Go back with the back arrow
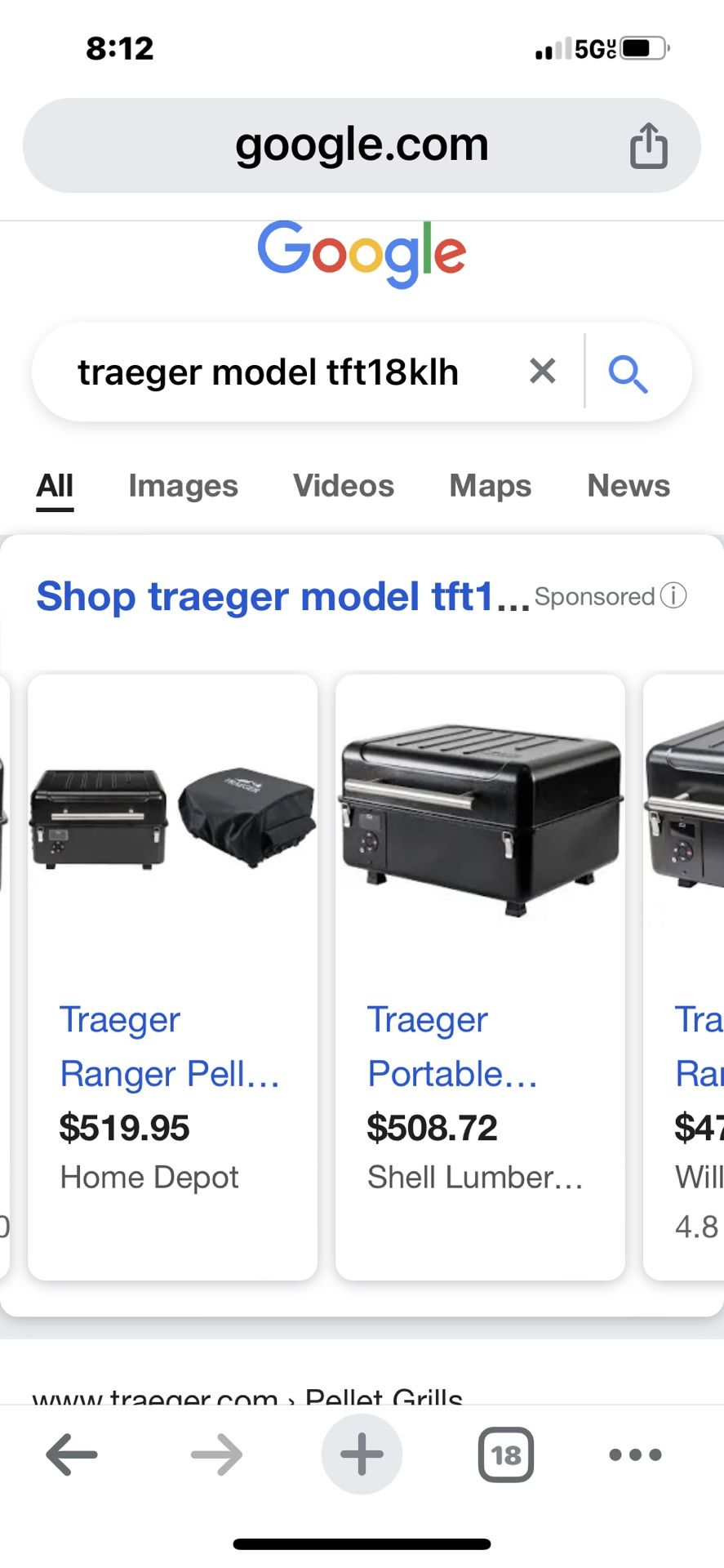 [72, 1454]
